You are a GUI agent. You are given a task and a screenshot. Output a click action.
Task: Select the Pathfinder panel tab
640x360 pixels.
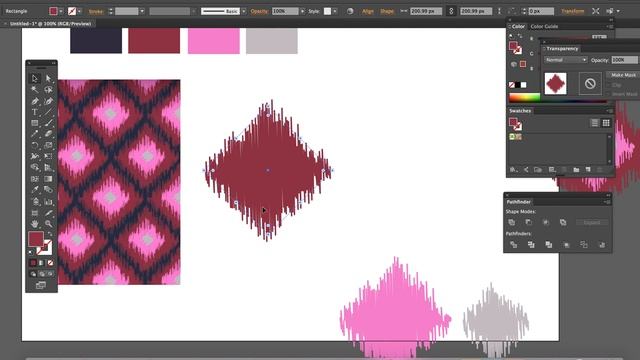point(518,202)
